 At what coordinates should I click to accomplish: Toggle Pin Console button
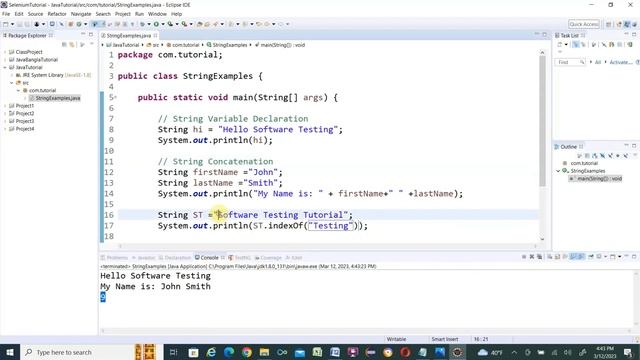pyautogui.click(x=591, y=257)
